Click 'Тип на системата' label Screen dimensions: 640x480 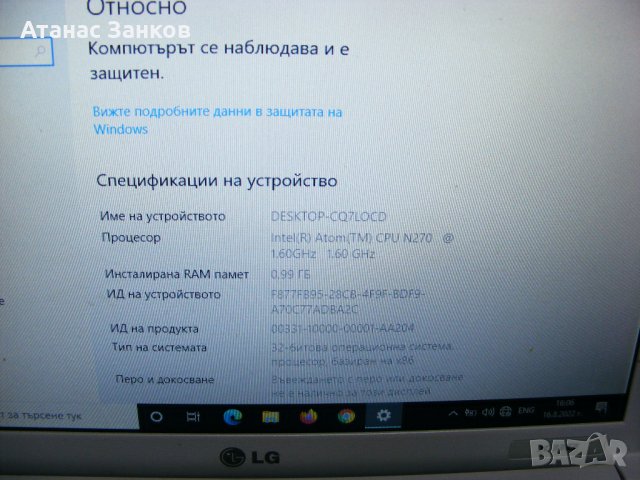159,348
